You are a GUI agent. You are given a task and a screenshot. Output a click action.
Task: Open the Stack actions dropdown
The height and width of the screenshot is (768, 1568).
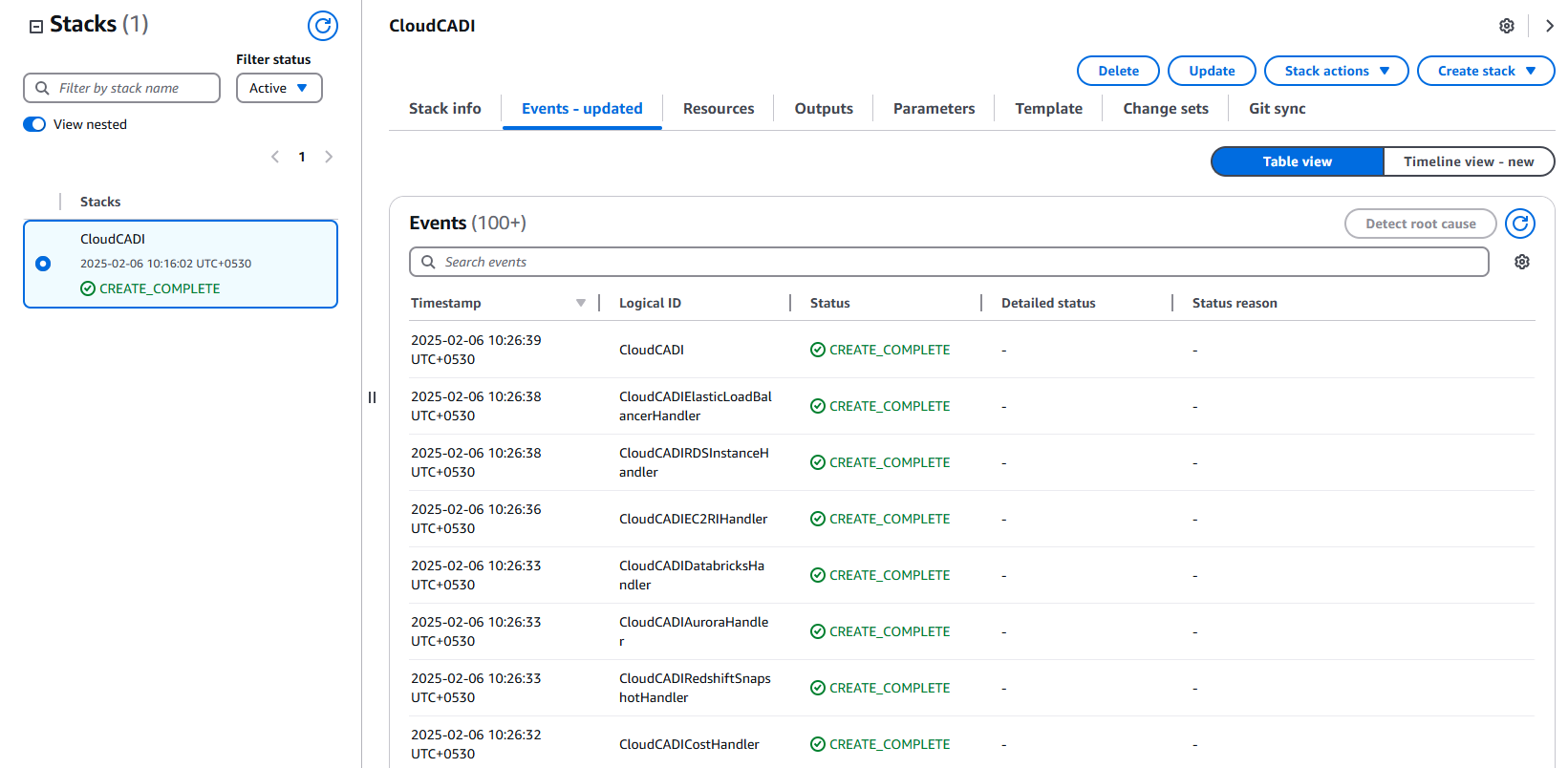pos(1336,71)
